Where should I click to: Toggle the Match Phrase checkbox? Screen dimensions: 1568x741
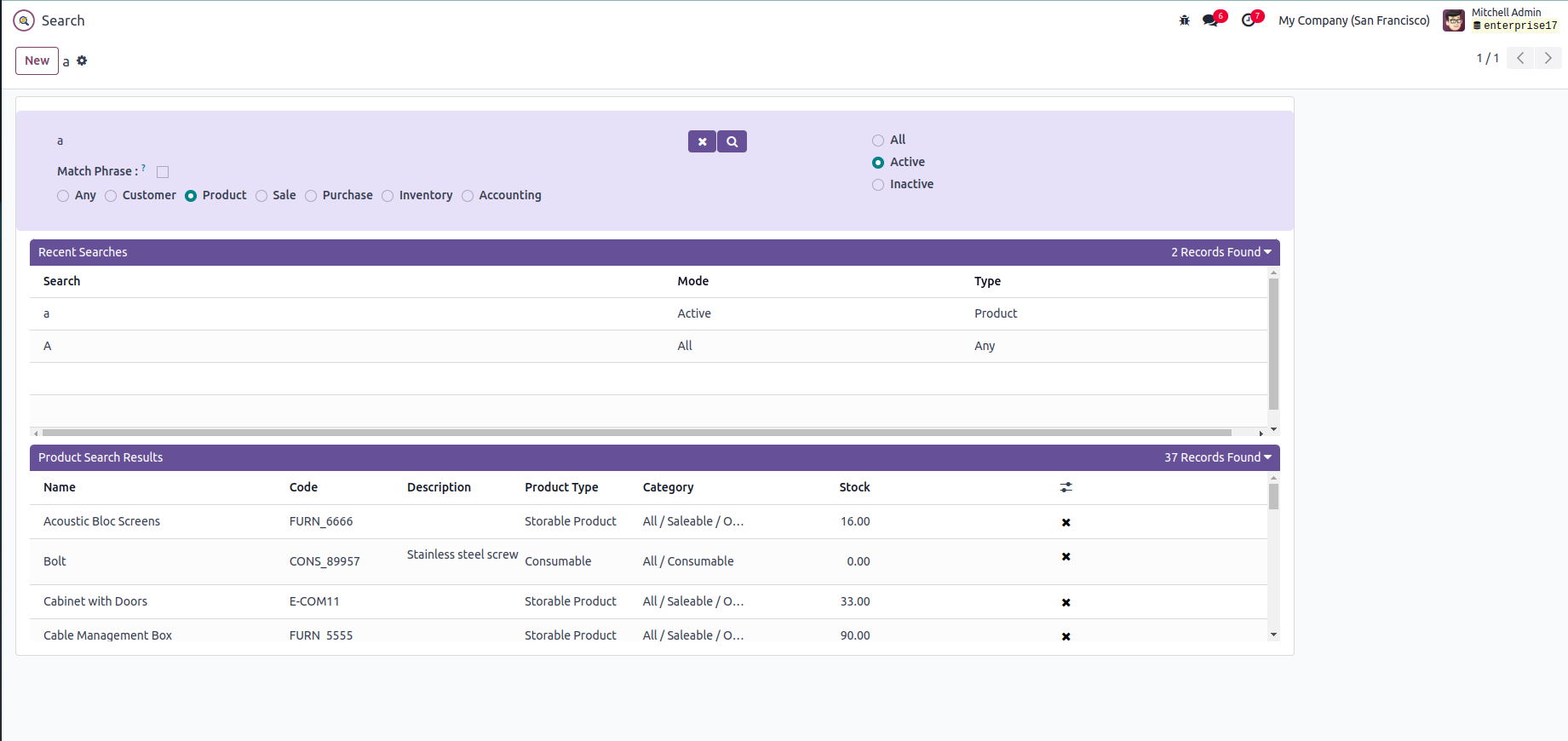coord(163,172)
